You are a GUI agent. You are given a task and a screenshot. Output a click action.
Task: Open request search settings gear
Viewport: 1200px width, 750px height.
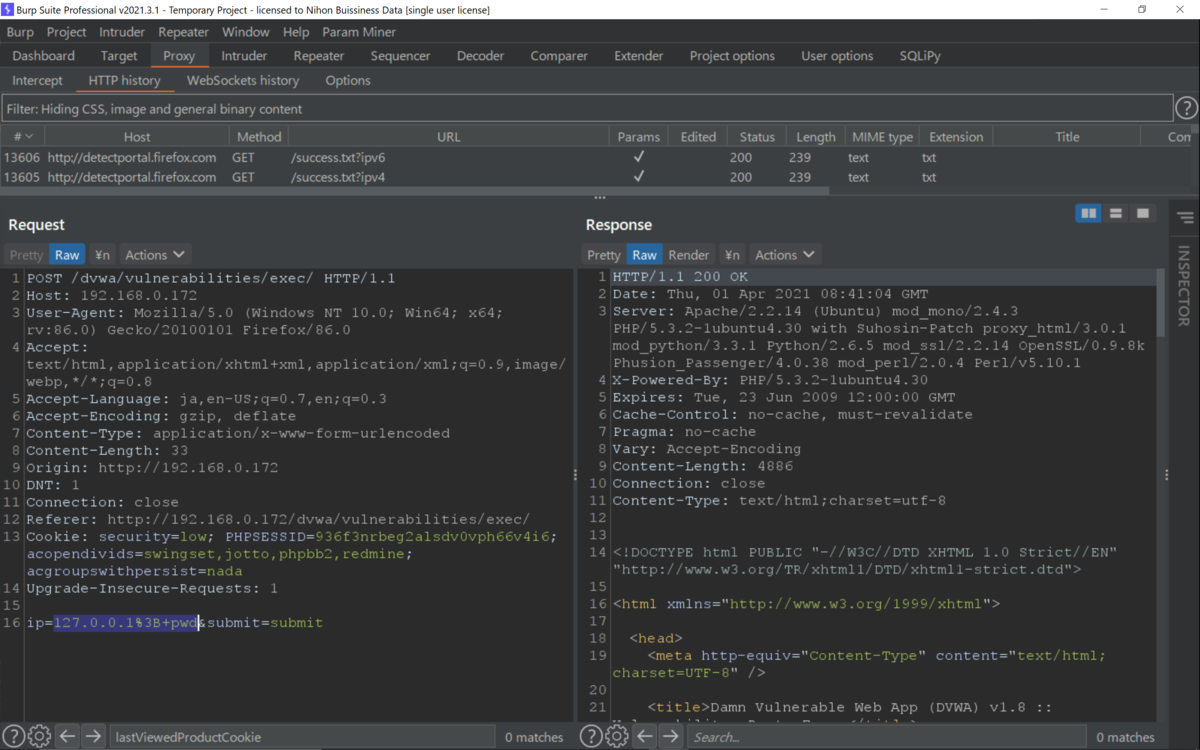39,737
